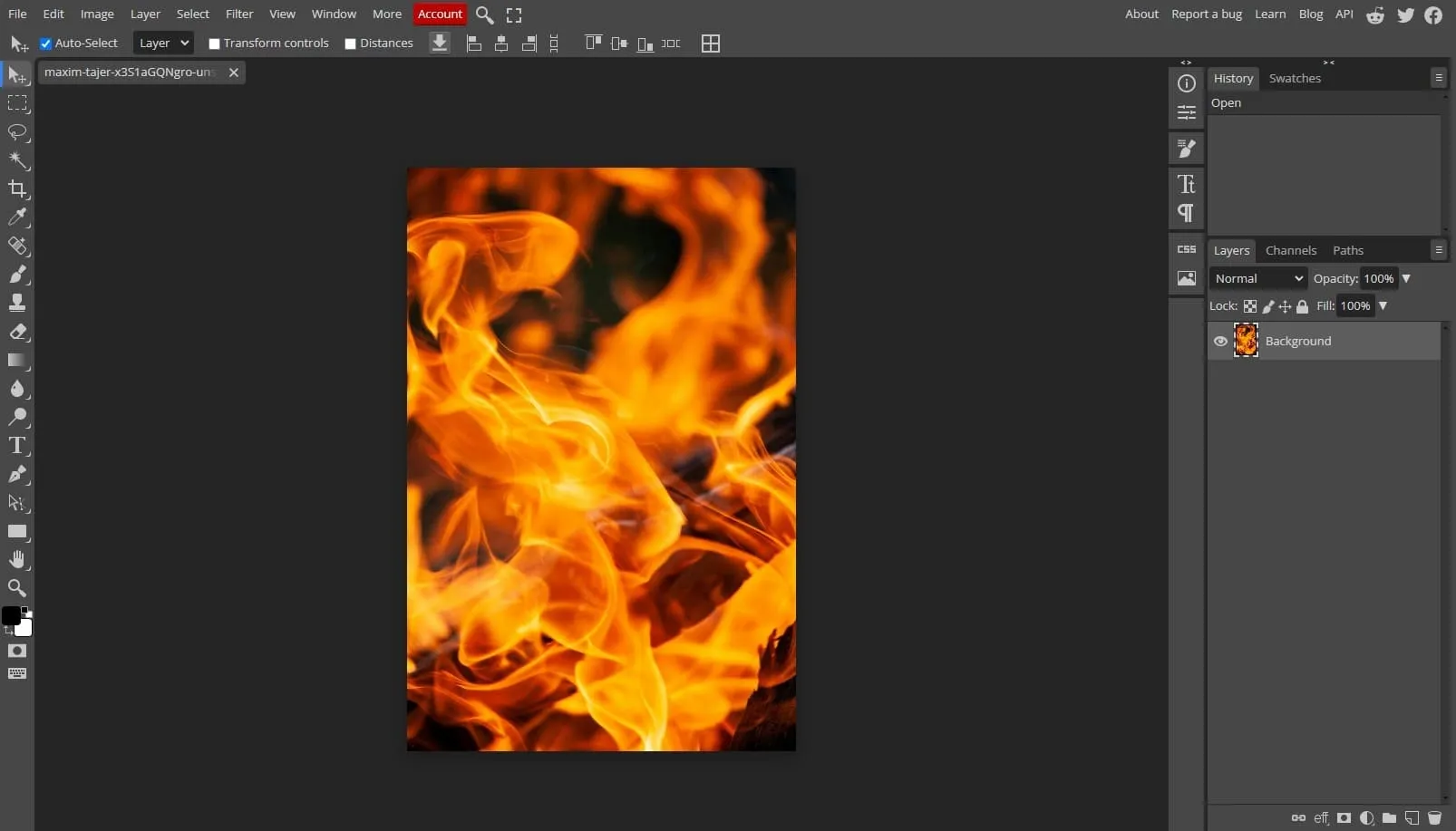Click the red Account button
Viewport: 1456px width, 831px height.
click(x=440, y=14)
